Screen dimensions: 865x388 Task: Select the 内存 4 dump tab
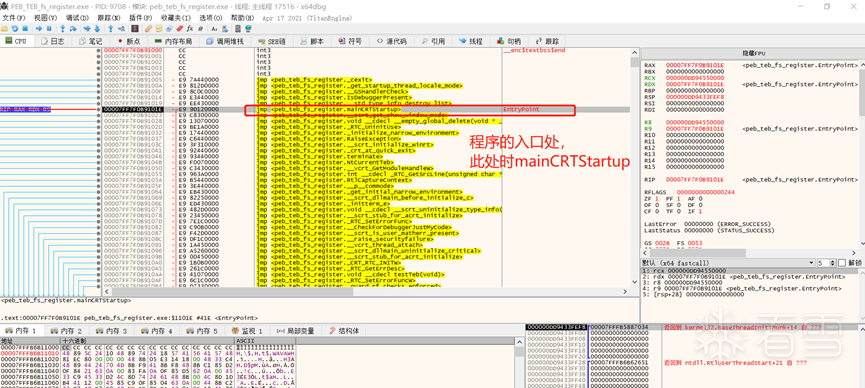[x=158, y=331]
